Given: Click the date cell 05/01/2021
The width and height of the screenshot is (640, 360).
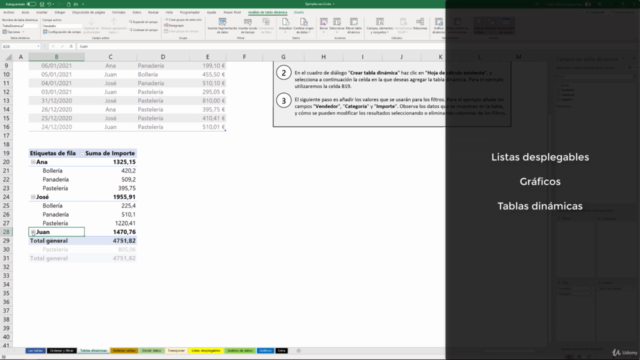Looking at the screenshot, I should pyautogui.click(x=56, y=75).
